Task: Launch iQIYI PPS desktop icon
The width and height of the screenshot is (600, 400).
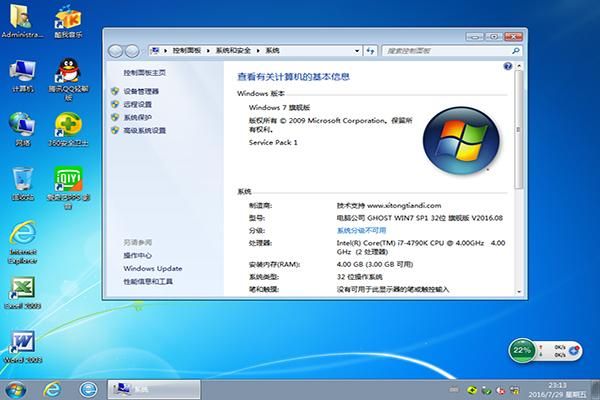Action: [68, 188]
